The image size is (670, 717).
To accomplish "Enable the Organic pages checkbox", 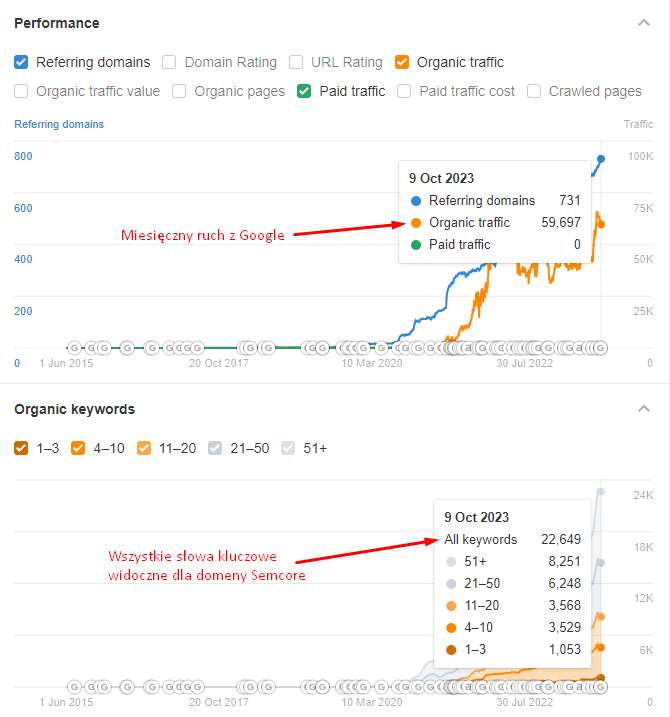I will [x=179, y=91].
